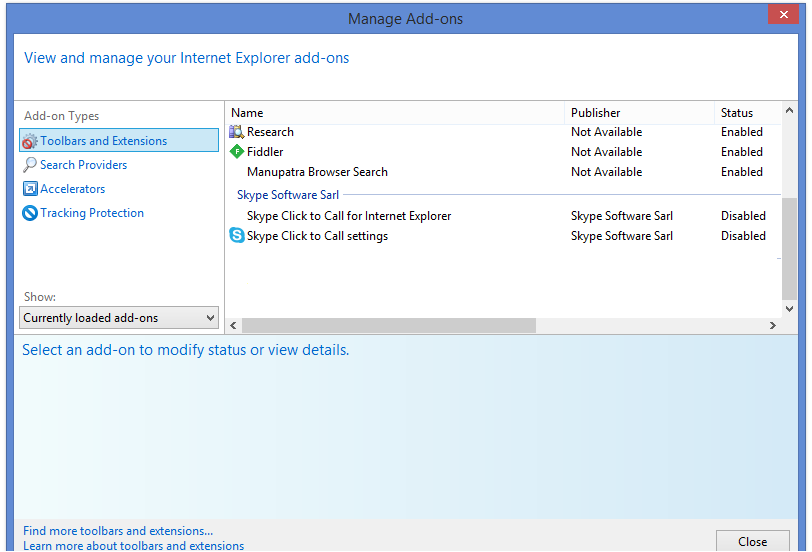Image resolution: width=812 pixels, height=552 pixels.
Task: Open Find more toolbars and extensions link
Action: [118, 531]
